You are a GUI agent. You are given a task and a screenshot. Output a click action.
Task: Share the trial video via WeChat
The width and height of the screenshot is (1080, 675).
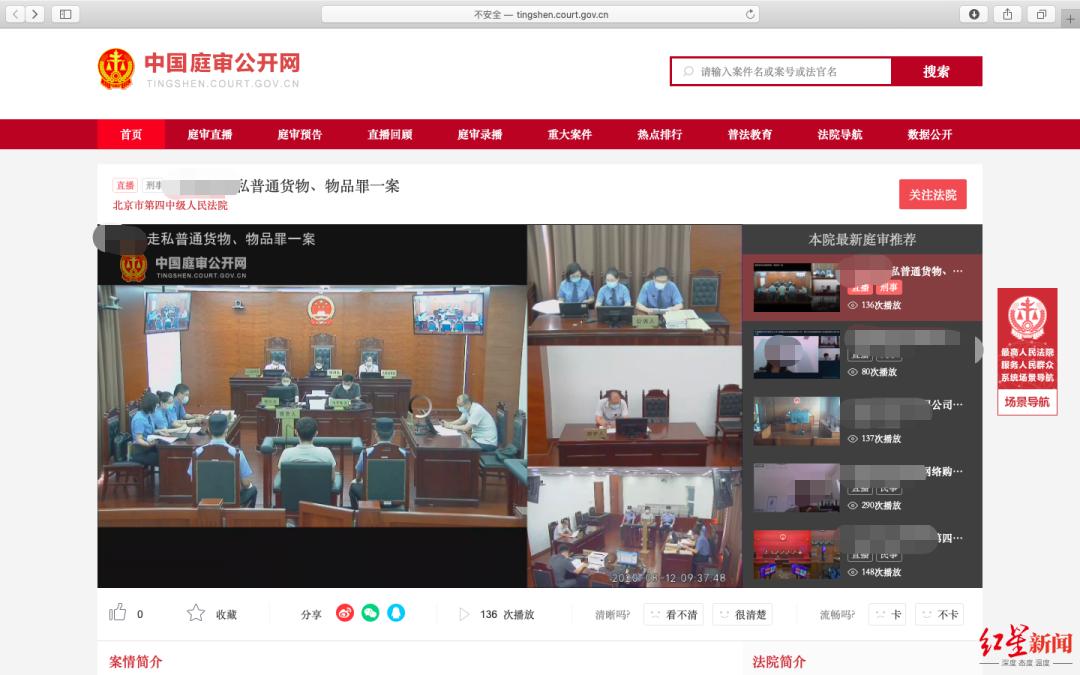tap(370, 613)
